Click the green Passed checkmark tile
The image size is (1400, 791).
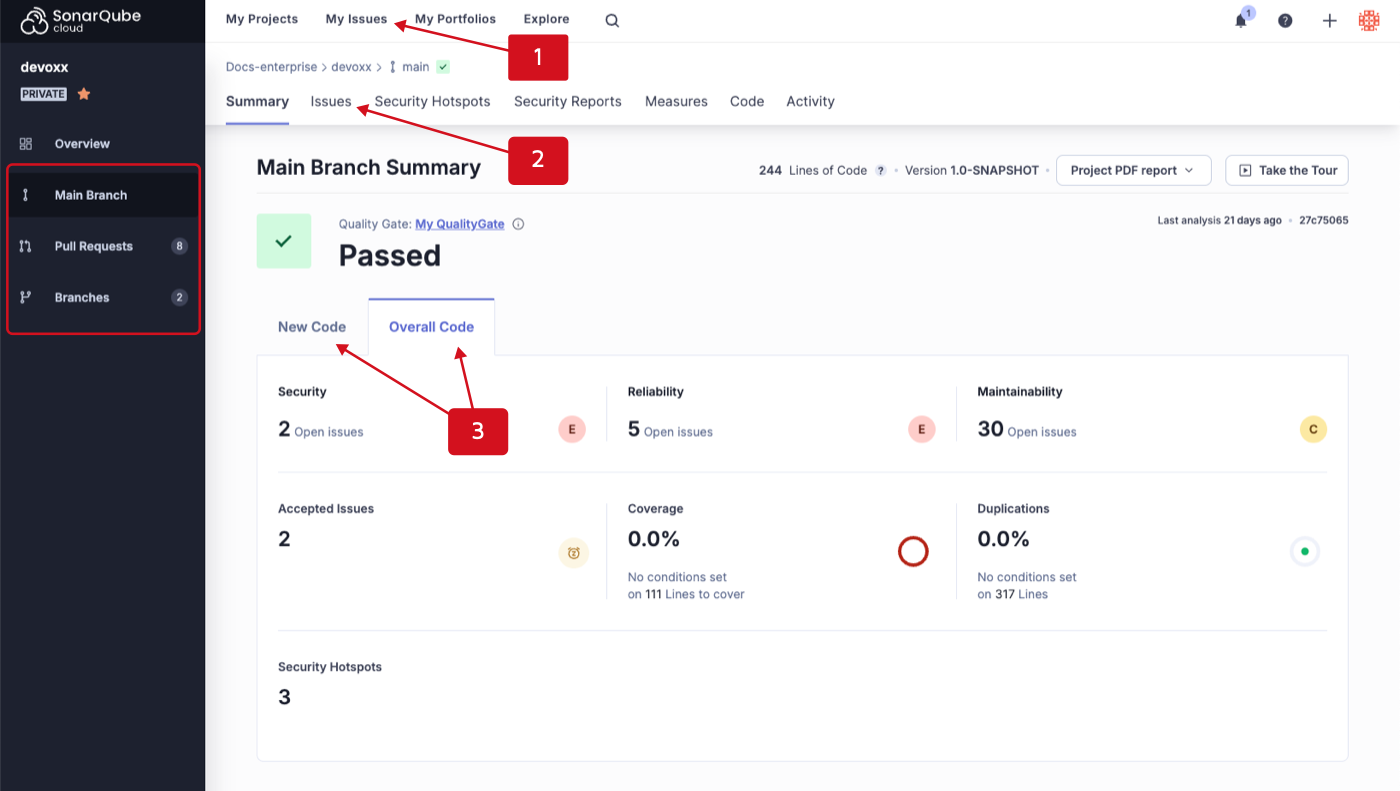tap(284, 241)
